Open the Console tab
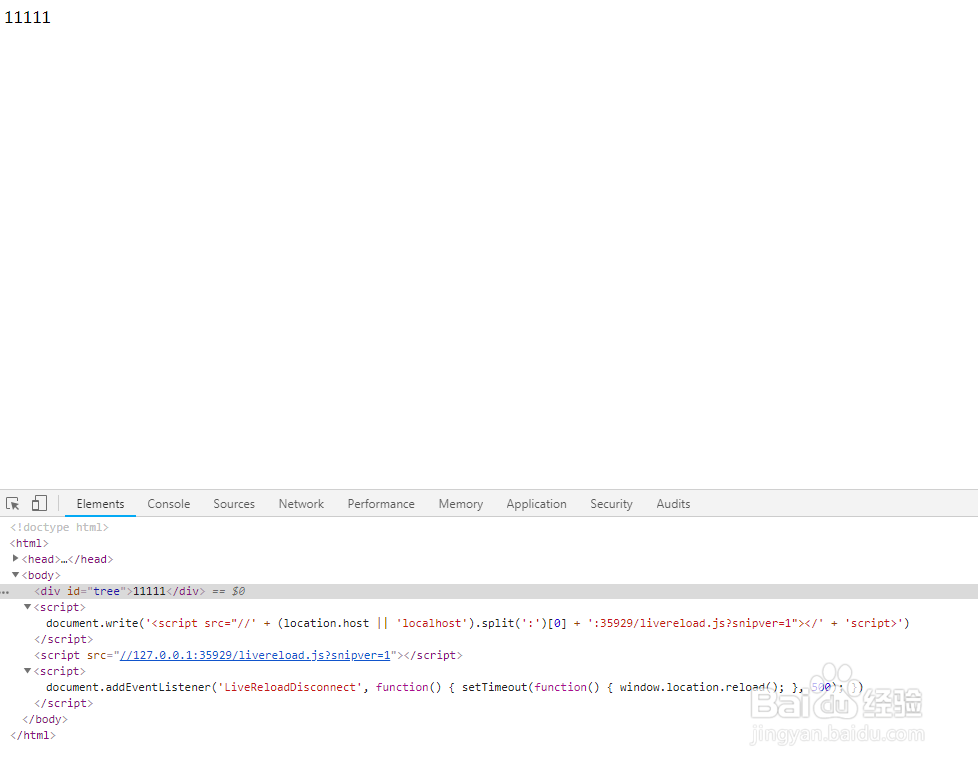 [x=168, y=504]
